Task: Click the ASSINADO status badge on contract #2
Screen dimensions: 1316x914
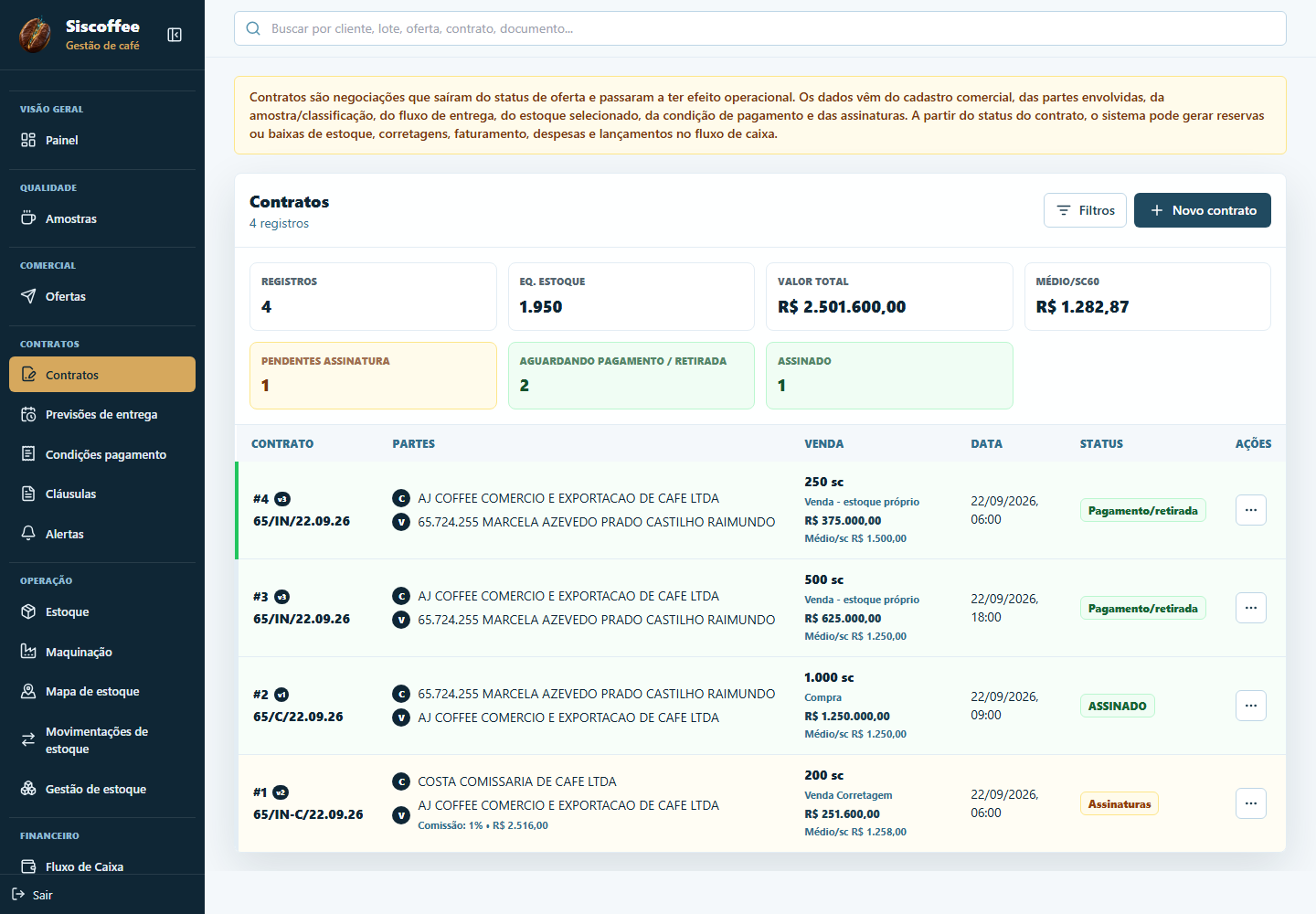Action: 1117,706
